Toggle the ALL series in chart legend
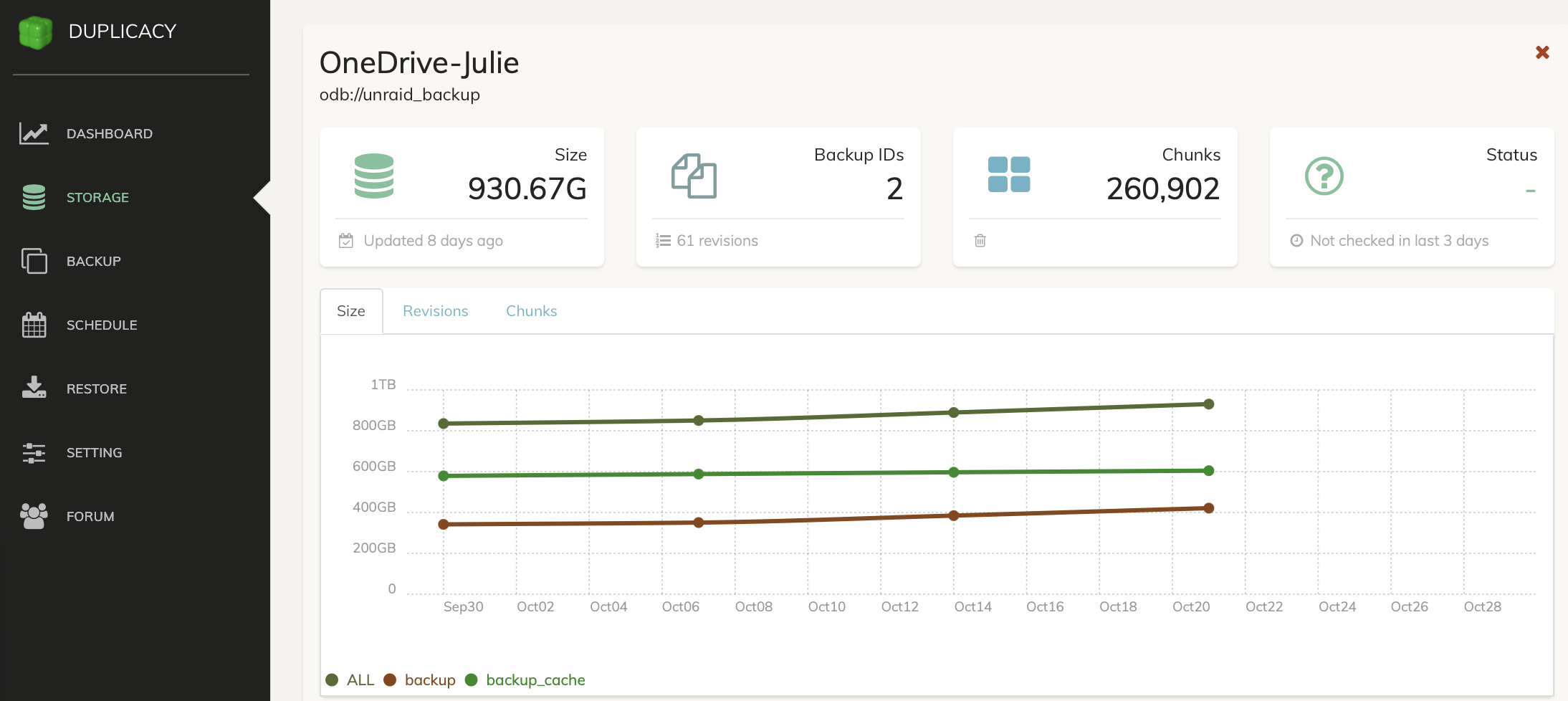The image size is (1568, 701). 350,679
